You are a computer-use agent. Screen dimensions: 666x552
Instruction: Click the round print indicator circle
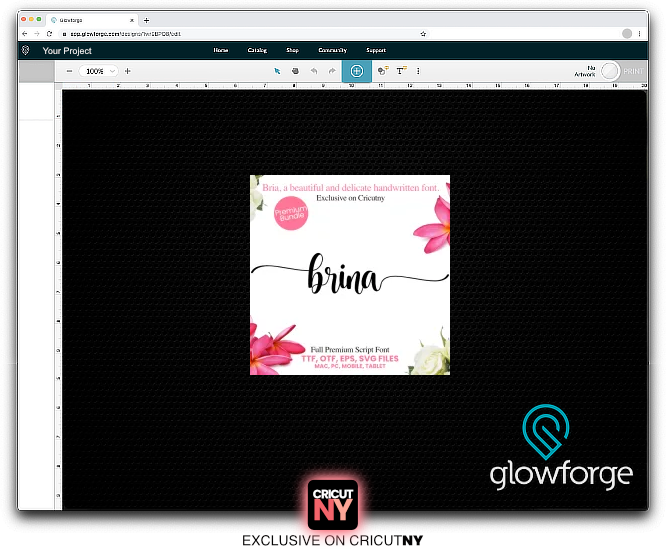click(x=610, y=71)
